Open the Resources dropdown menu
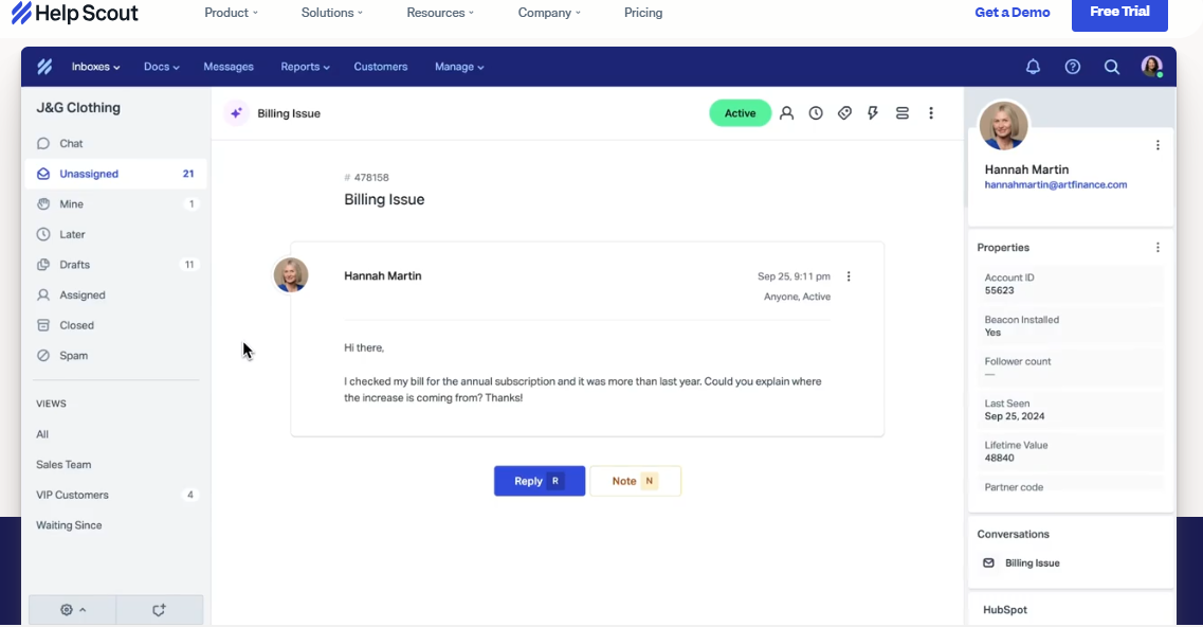 440,13
